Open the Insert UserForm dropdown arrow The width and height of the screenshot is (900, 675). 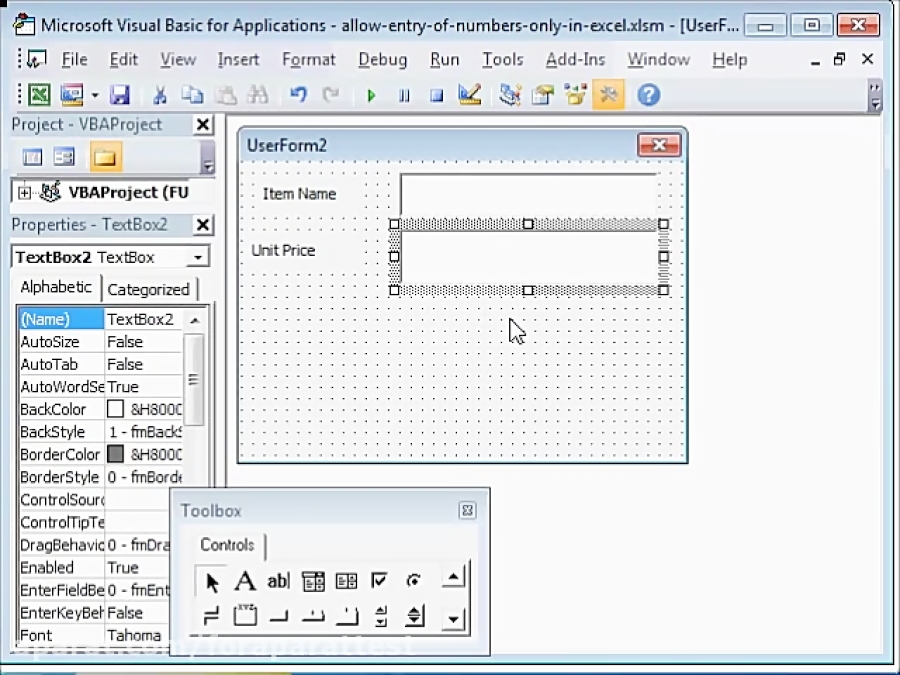pyautogui.click(x=96, y=95)
